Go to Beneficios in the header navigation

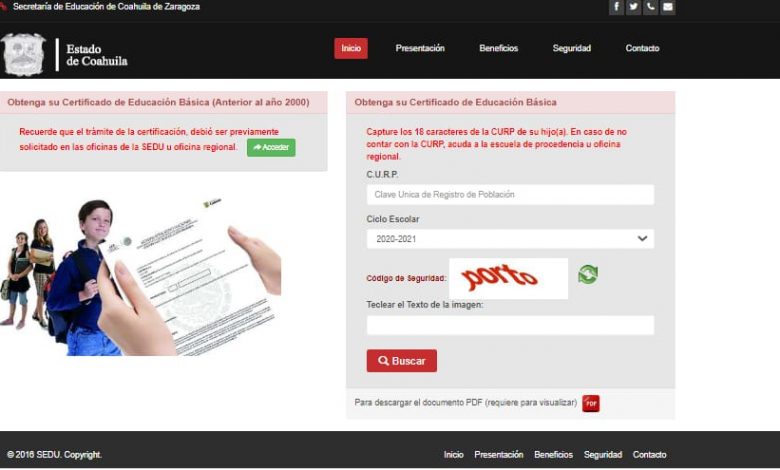click(x=498, y=48)
